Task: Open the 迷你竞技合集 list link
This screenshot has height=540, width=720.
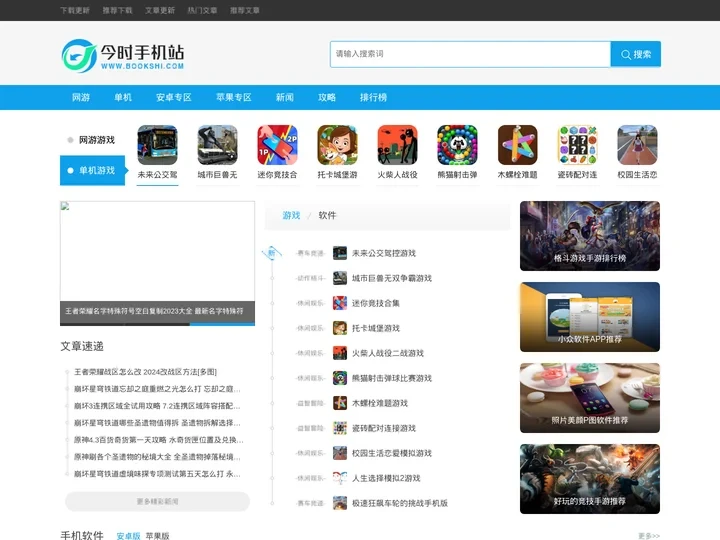Action: click(376, 303)
